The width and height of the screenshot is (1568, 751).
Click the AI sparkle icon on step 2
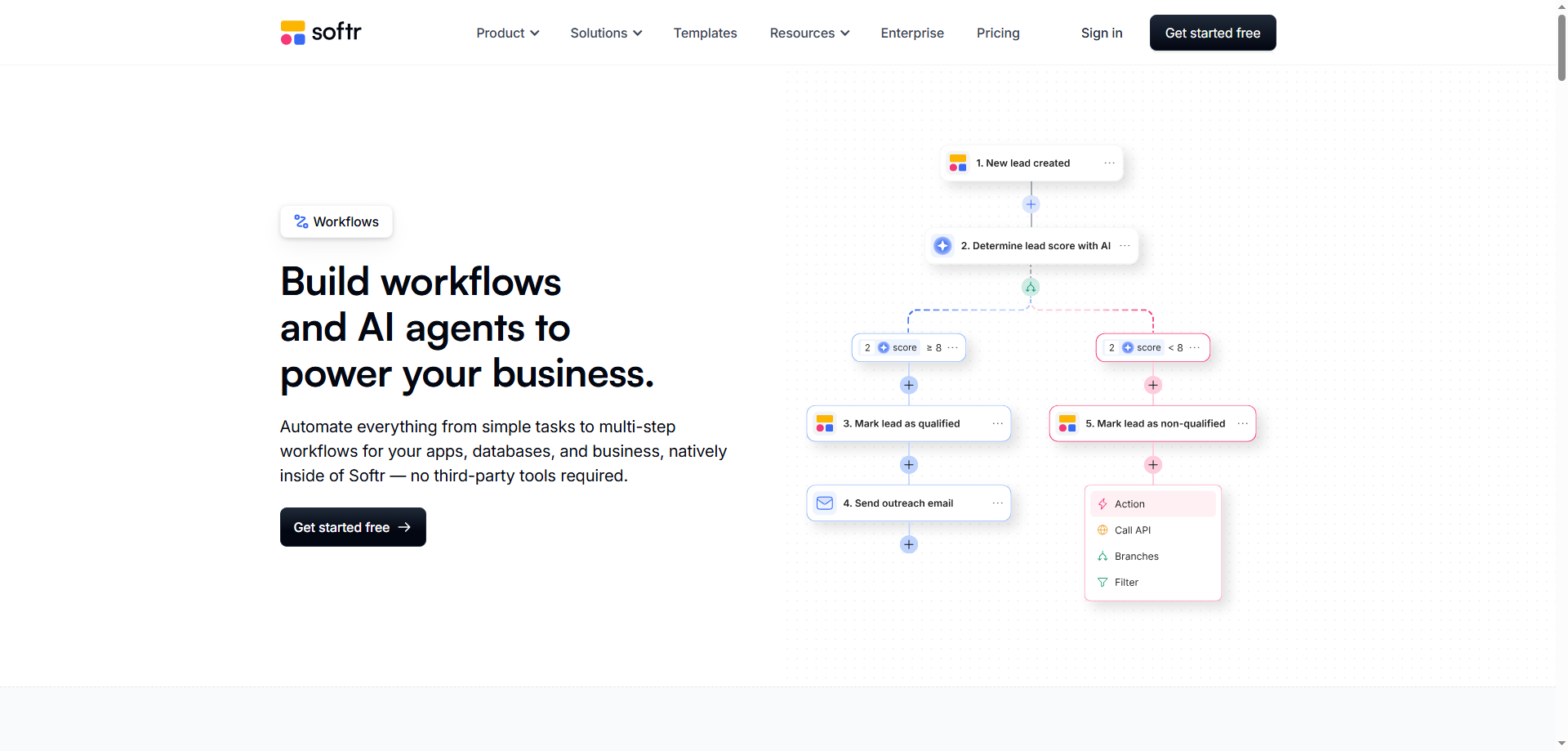(942, 245)
